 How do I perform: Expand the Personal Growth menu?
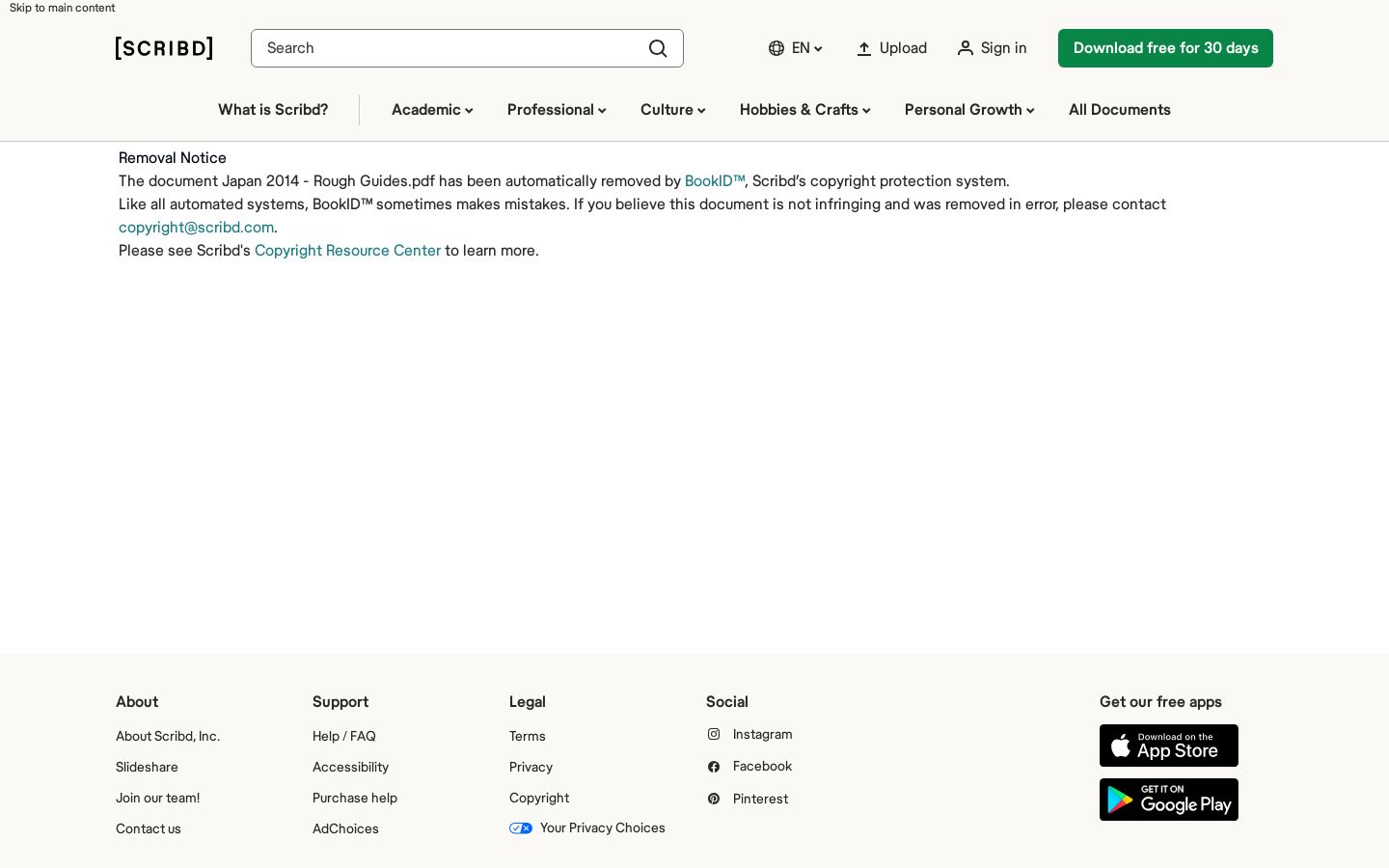tap(969, 110)
